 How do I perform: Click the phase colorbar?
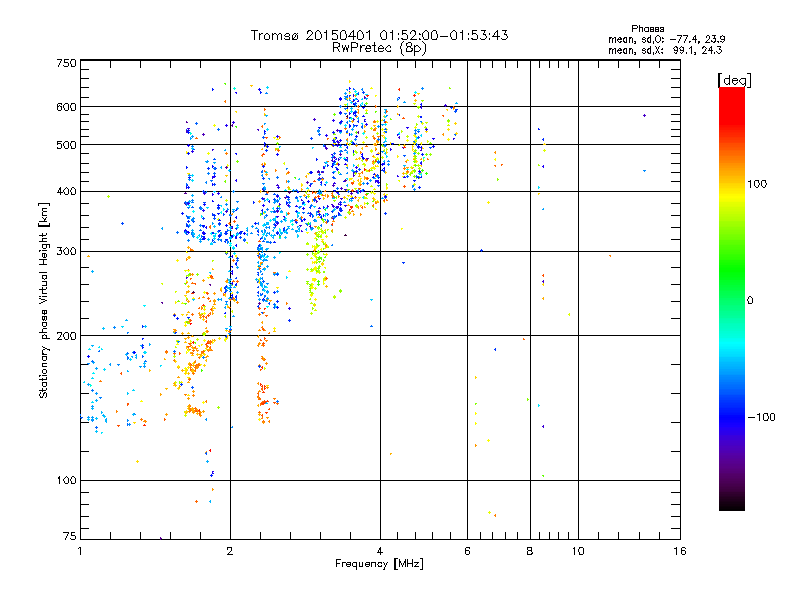[x=732, y=298]
